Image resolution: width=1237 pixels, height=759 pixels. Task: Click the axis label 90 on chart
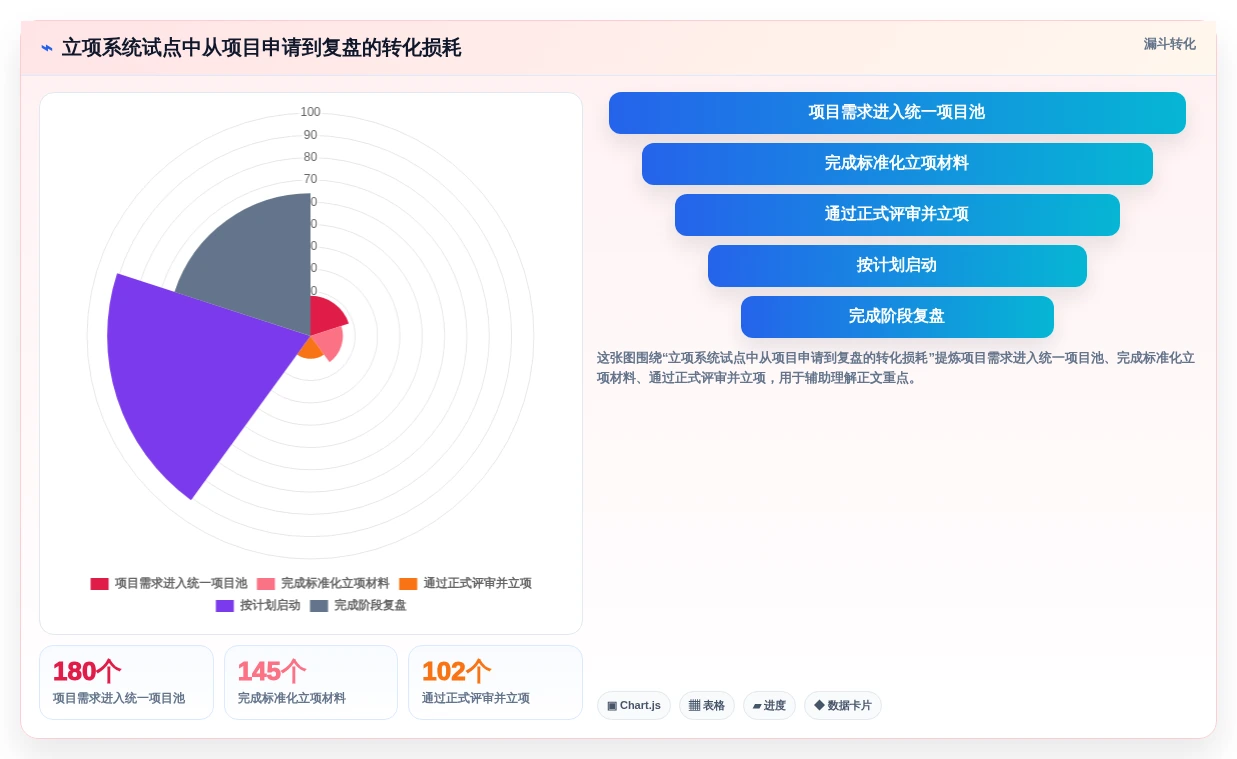[x=310, y=135]
